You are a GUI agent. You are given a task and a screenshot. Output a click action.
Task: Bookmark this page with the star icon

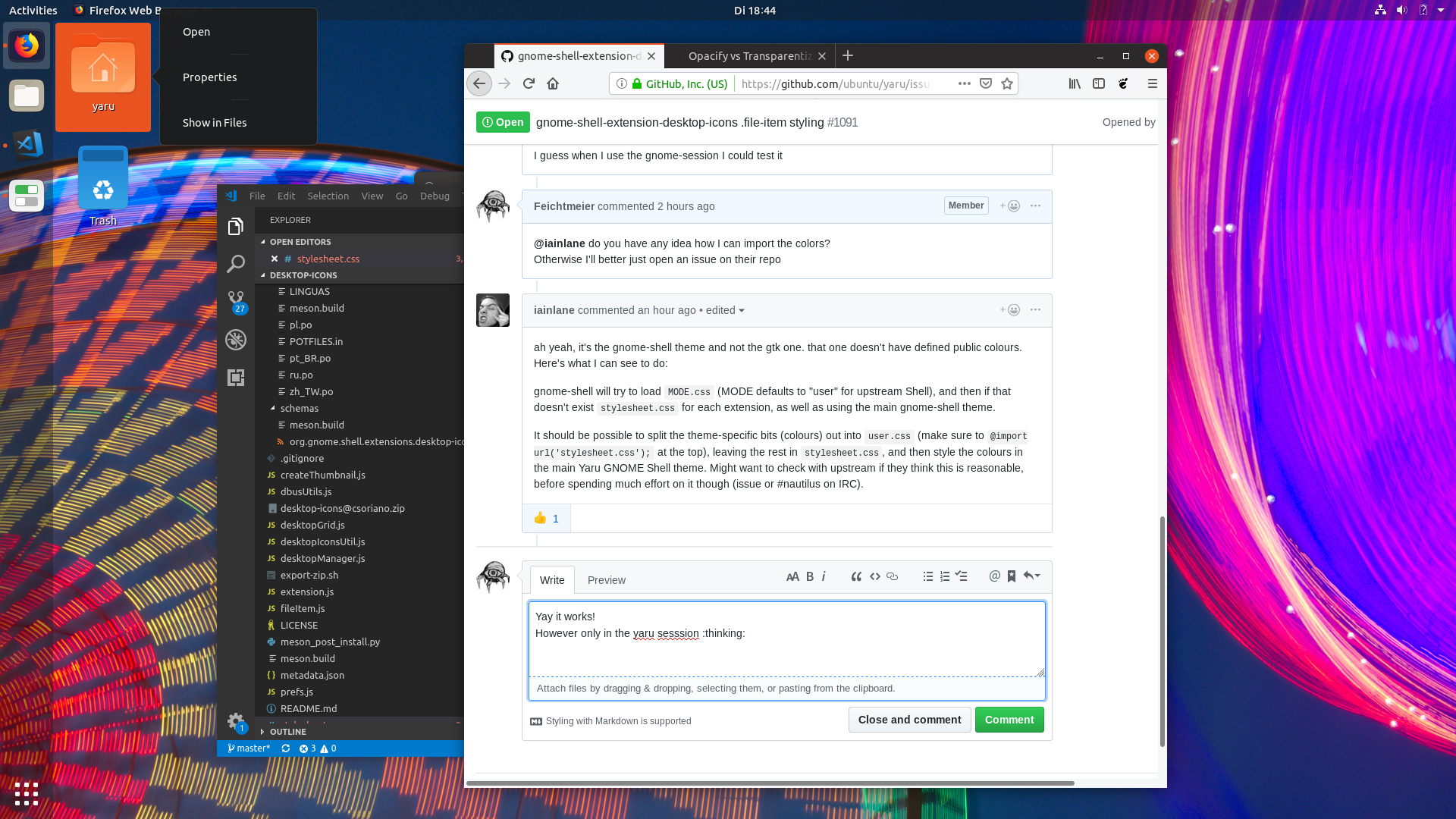point(1007,83)
